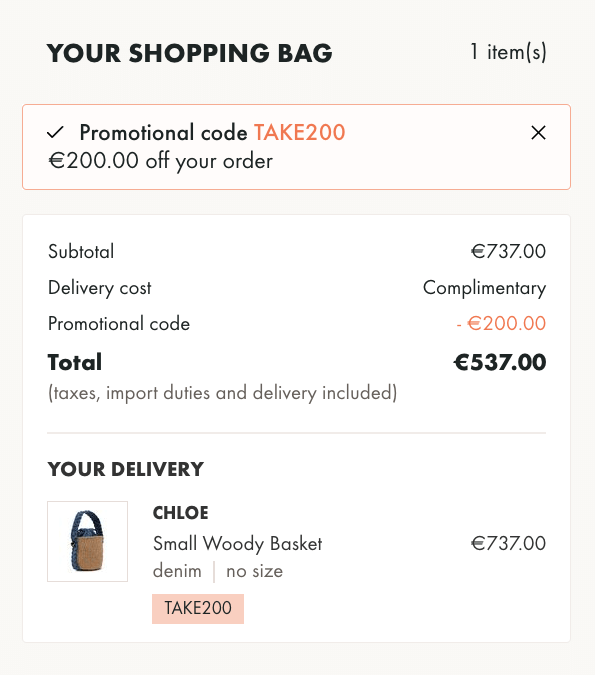Click the no size attribute
This screenshot has height=675, width=595.
(254, 571)
